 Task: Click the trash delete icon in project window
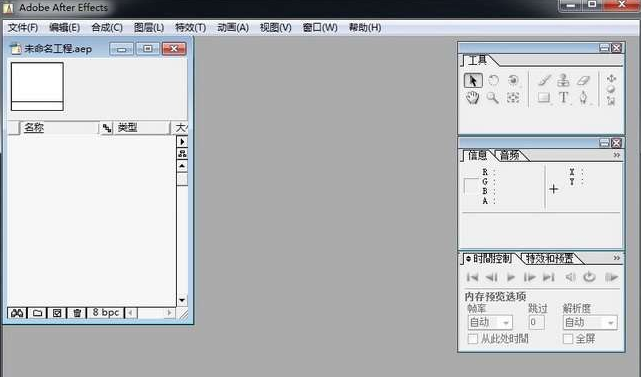pos(77,313)
